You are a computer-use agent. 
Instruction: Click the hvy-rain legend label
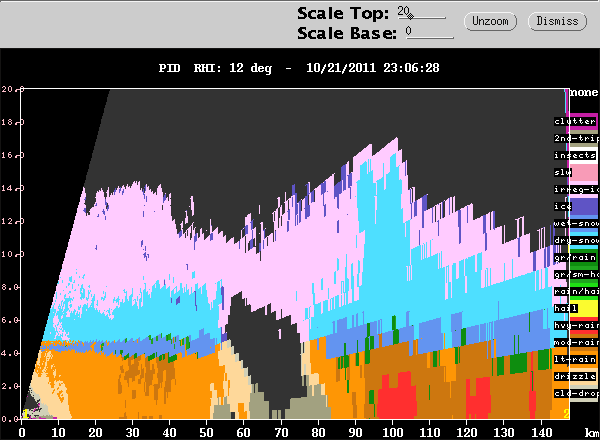(x=576, y=325)
